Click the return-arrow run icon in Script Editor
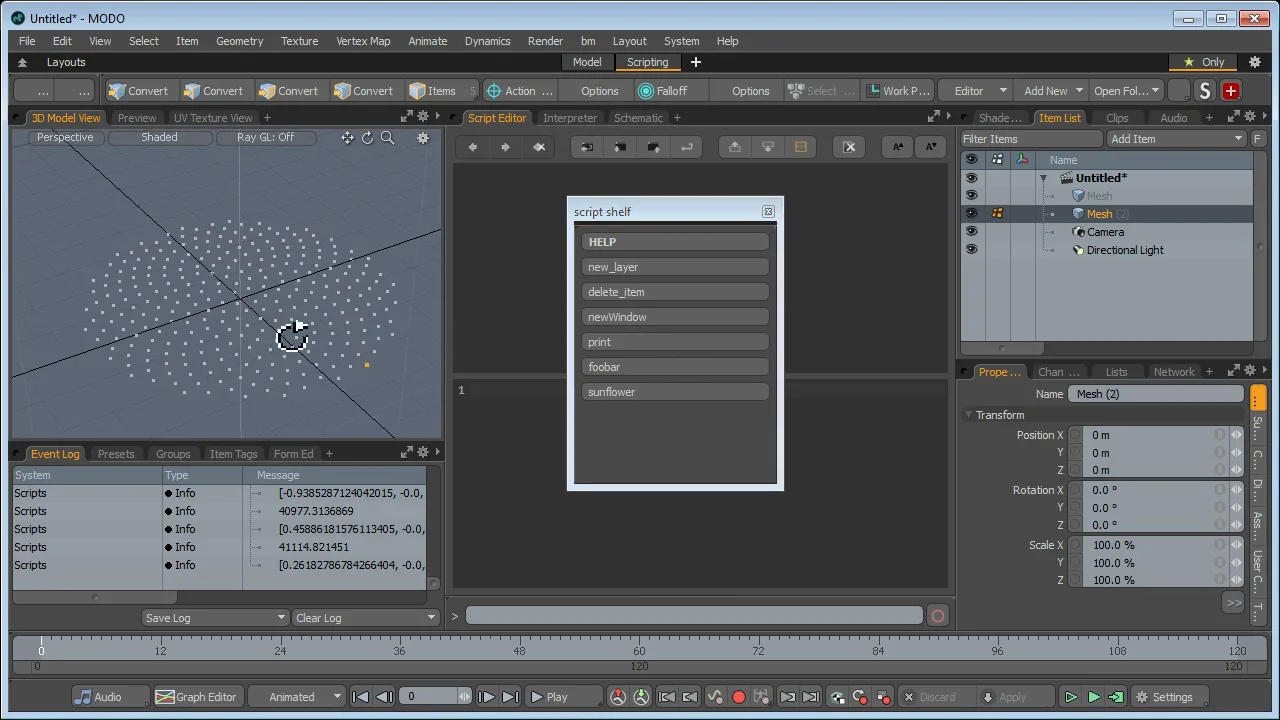This screenshot has height=720, width=1280. (687, 147)
